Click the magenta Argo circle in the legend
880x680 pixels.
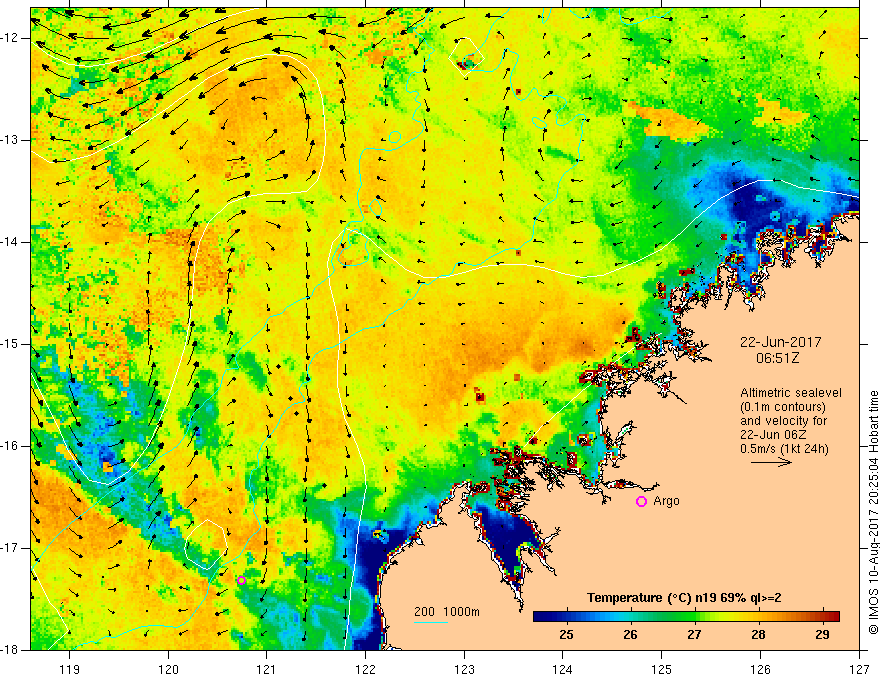point(641,502)
